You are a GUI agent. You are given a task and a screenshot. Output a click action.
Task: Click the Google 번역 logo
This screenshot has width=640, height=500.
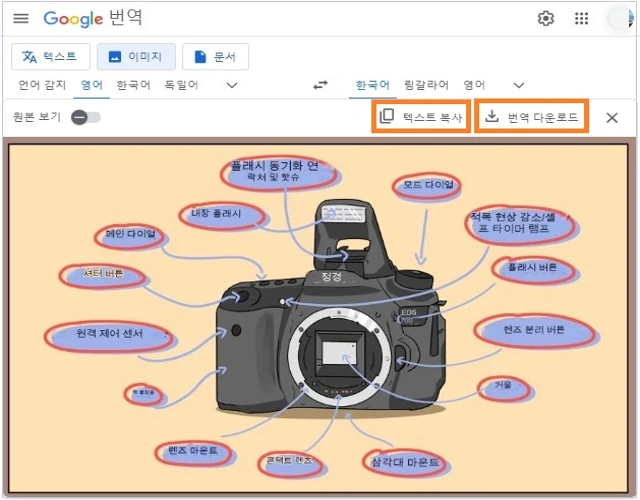click(93, 18)
